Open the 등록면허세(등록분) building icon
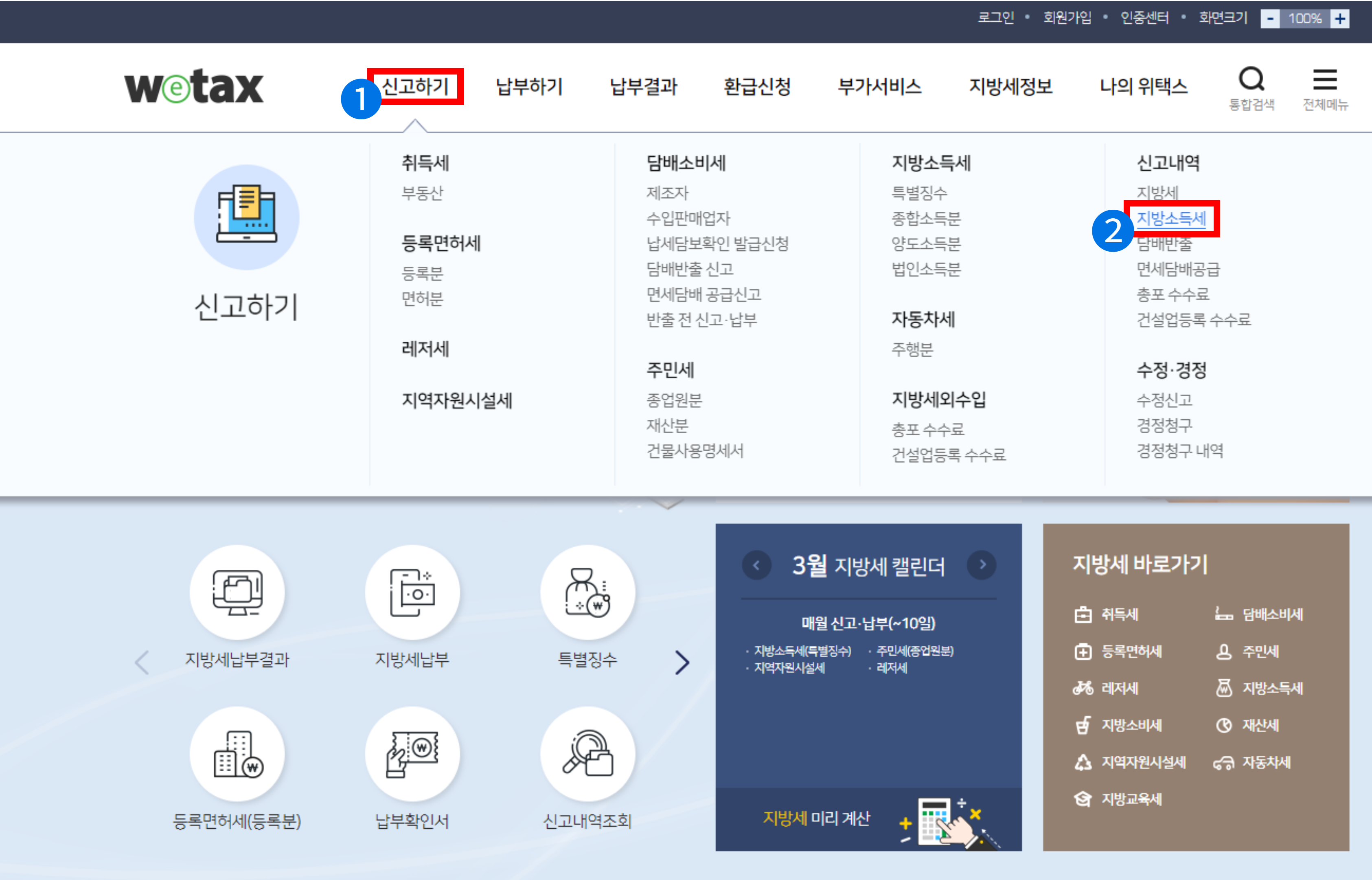 coord(237,754)
